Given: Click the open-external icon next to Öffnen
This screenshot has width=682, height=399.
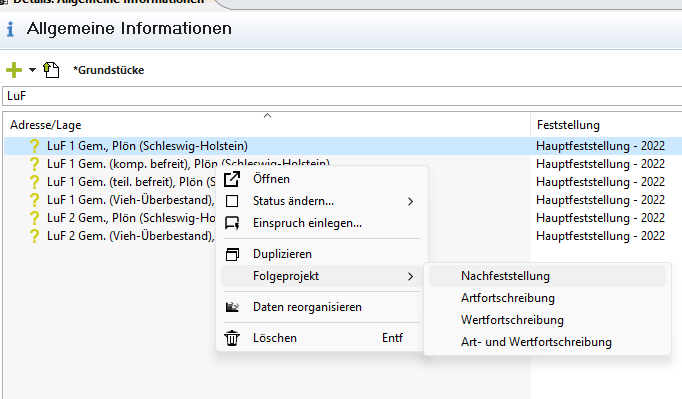Looking at the screenshot, I should (232, 179).
